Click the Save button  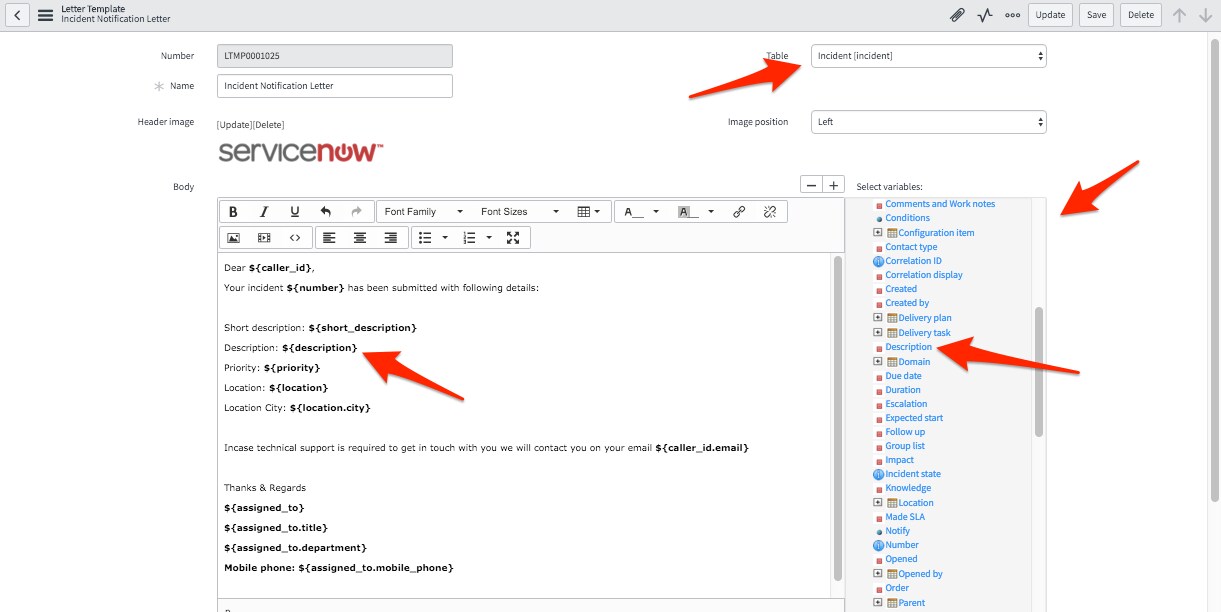(x=1097, y=15)
